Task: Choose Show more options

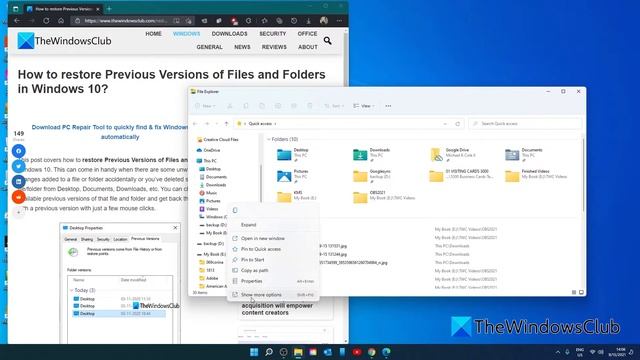Action: [273, 295]
